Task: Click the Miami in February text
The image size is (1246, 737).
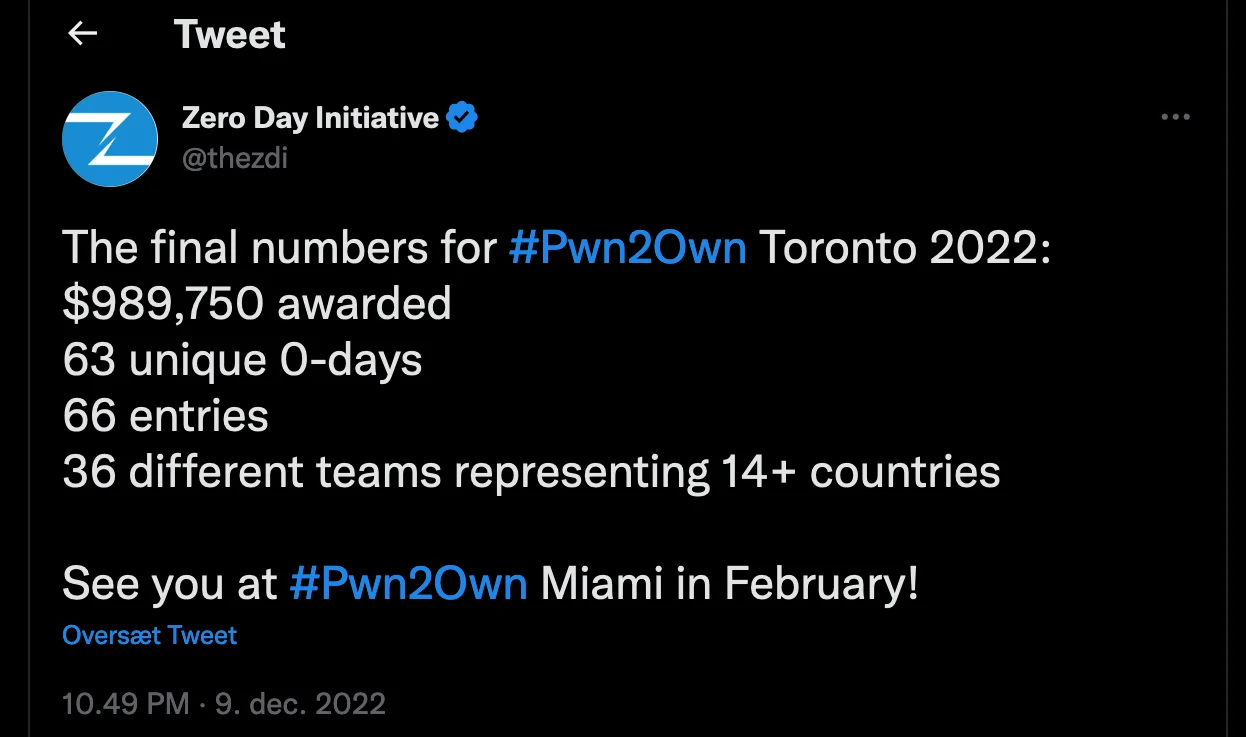Action: click(730, 584)
